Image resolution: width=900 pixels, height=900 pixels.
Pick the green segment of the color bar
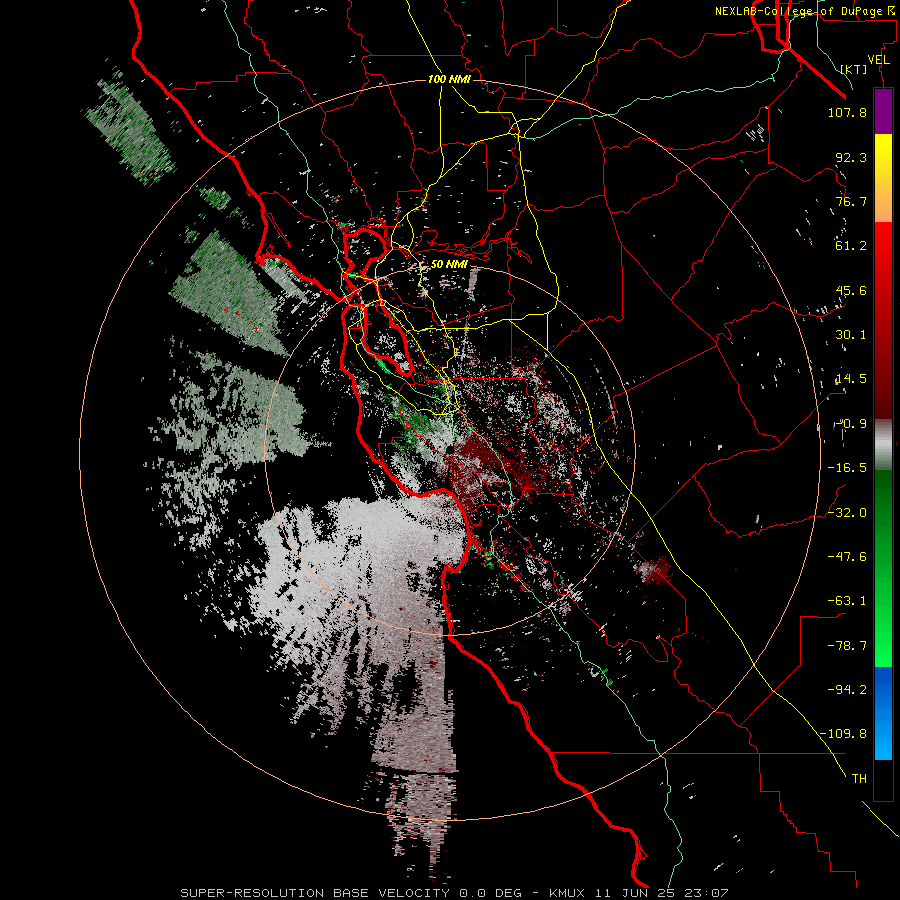[x=883, y=568]
